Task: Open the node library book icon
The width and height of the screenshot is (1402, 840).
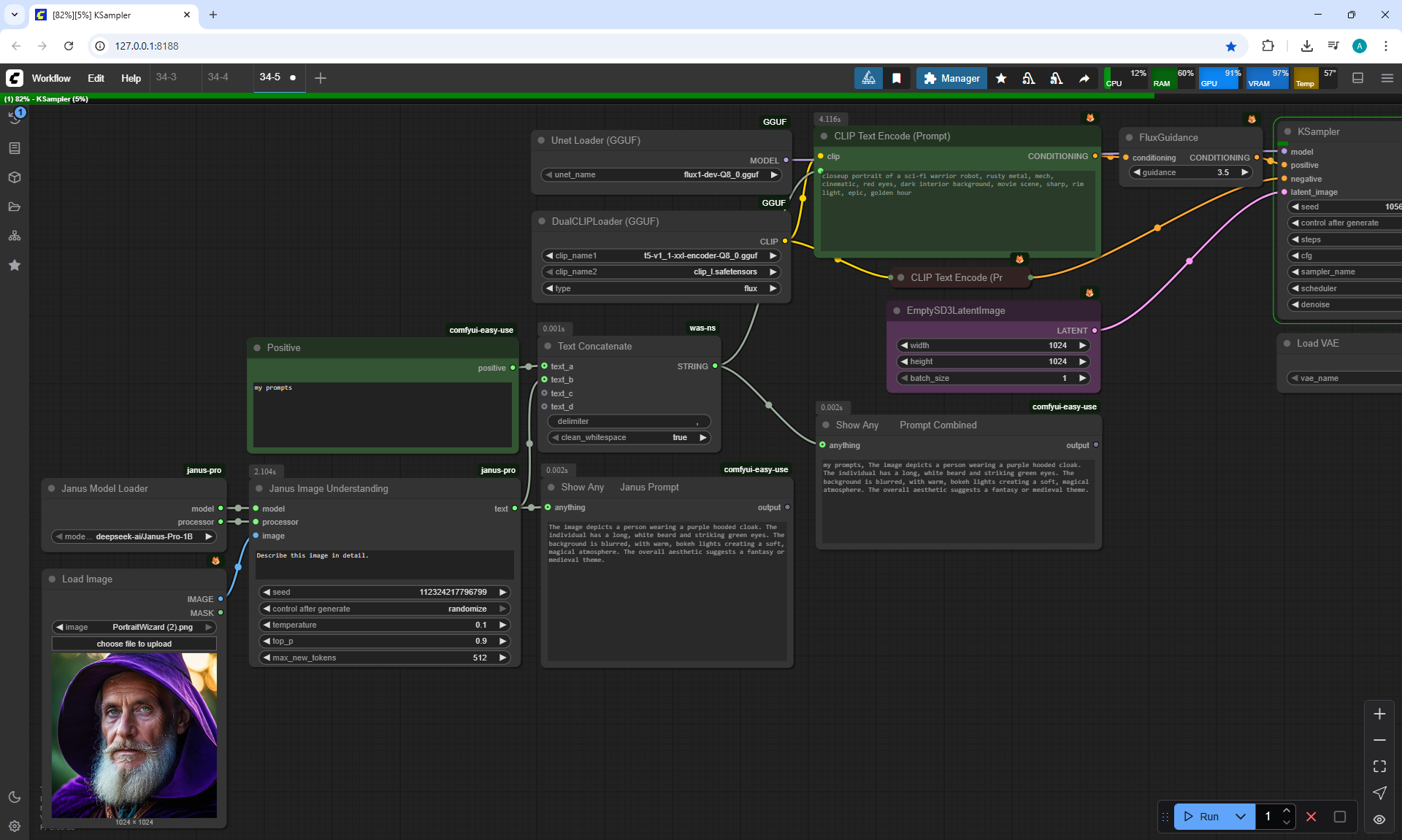Action: (15, 148)
